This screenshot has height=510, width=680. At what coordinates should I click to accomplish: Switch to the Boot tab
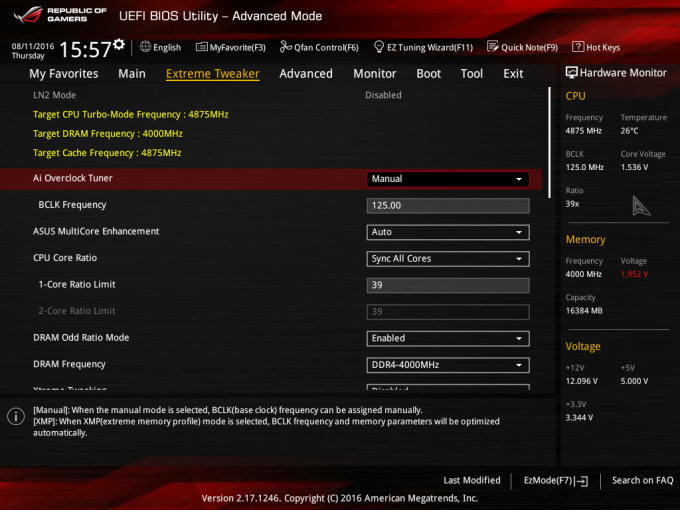[428, 74]
